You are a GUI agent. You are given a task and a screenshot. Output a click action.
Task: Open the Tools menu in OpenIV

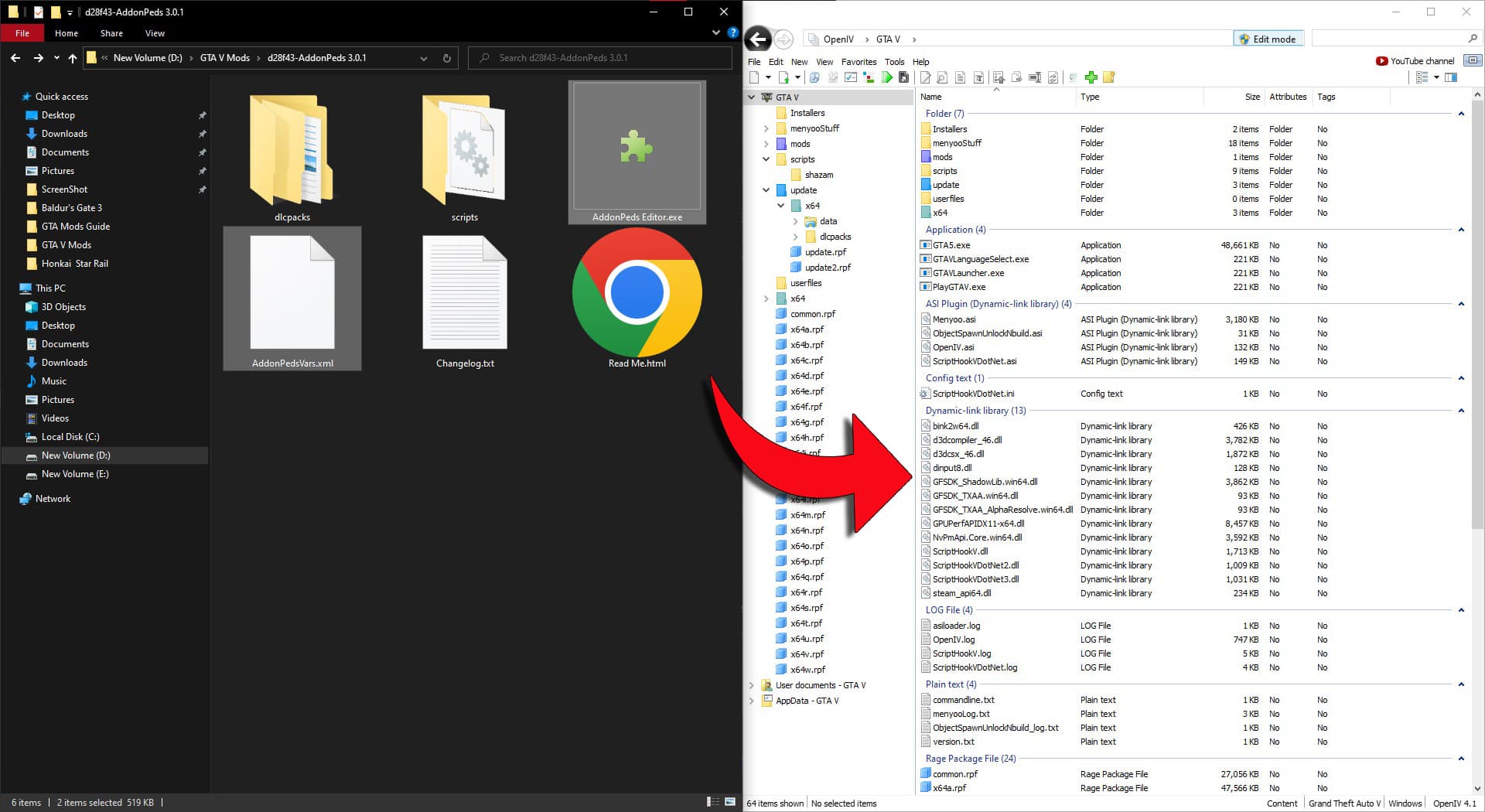pyautogui.click(x=894, y=62)
